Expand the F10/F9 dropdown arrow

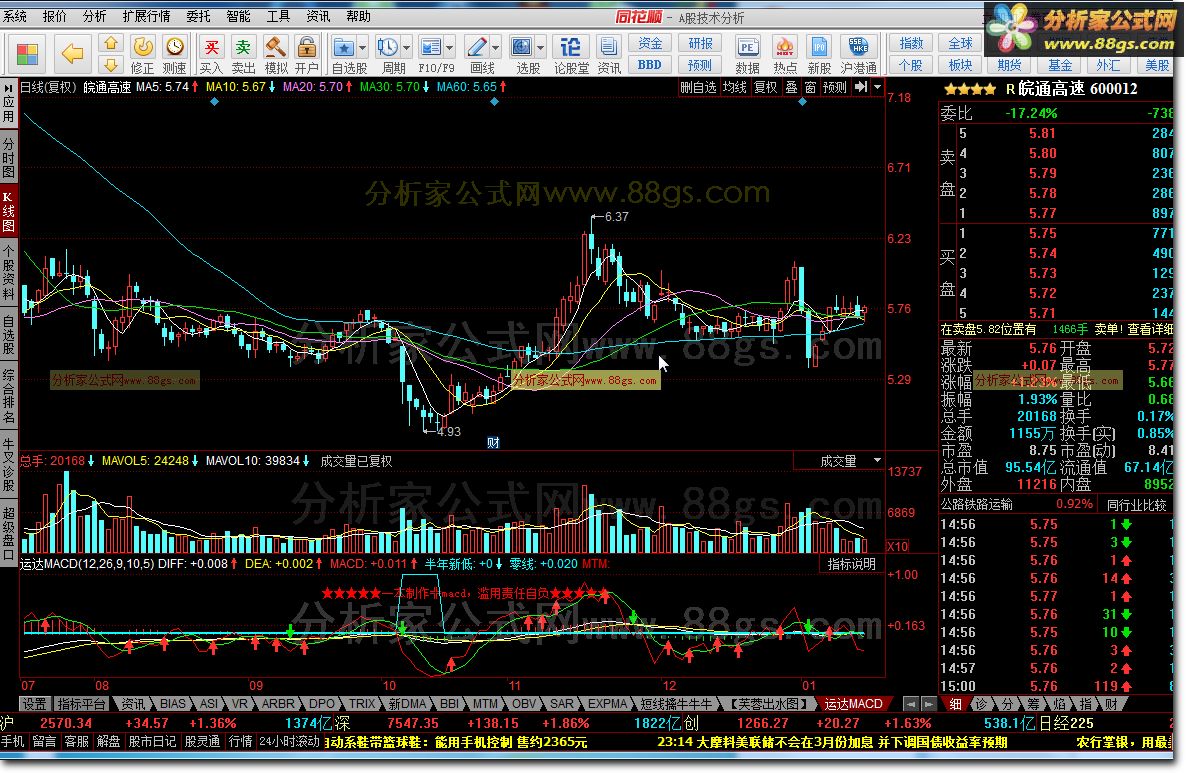[449, 48]
